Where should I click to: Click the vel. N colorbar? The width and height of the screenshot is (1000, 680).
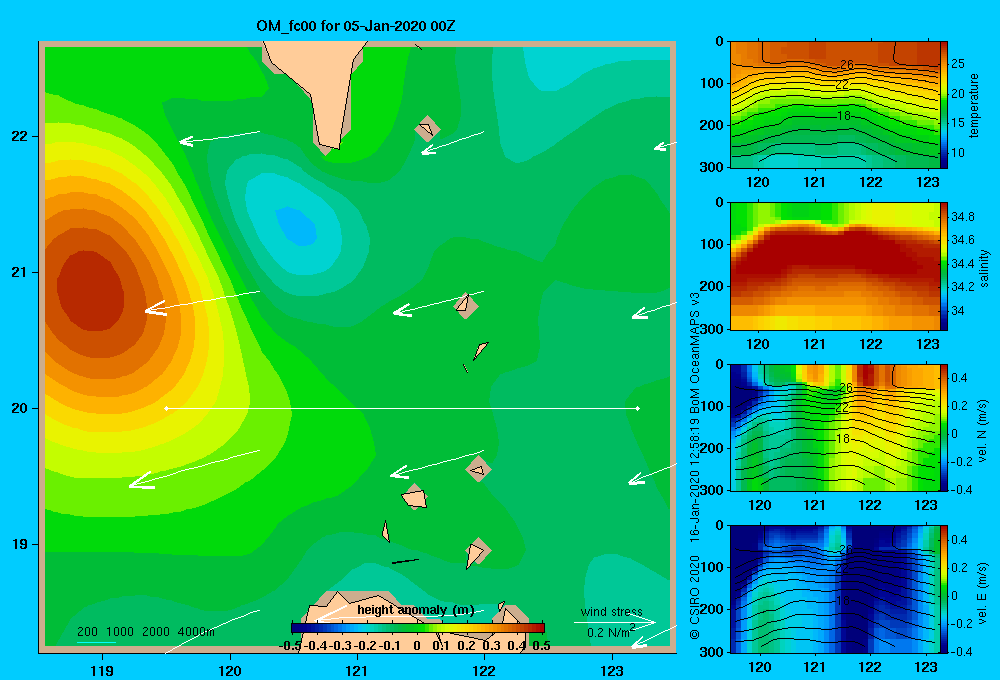(x=944, y=427)
